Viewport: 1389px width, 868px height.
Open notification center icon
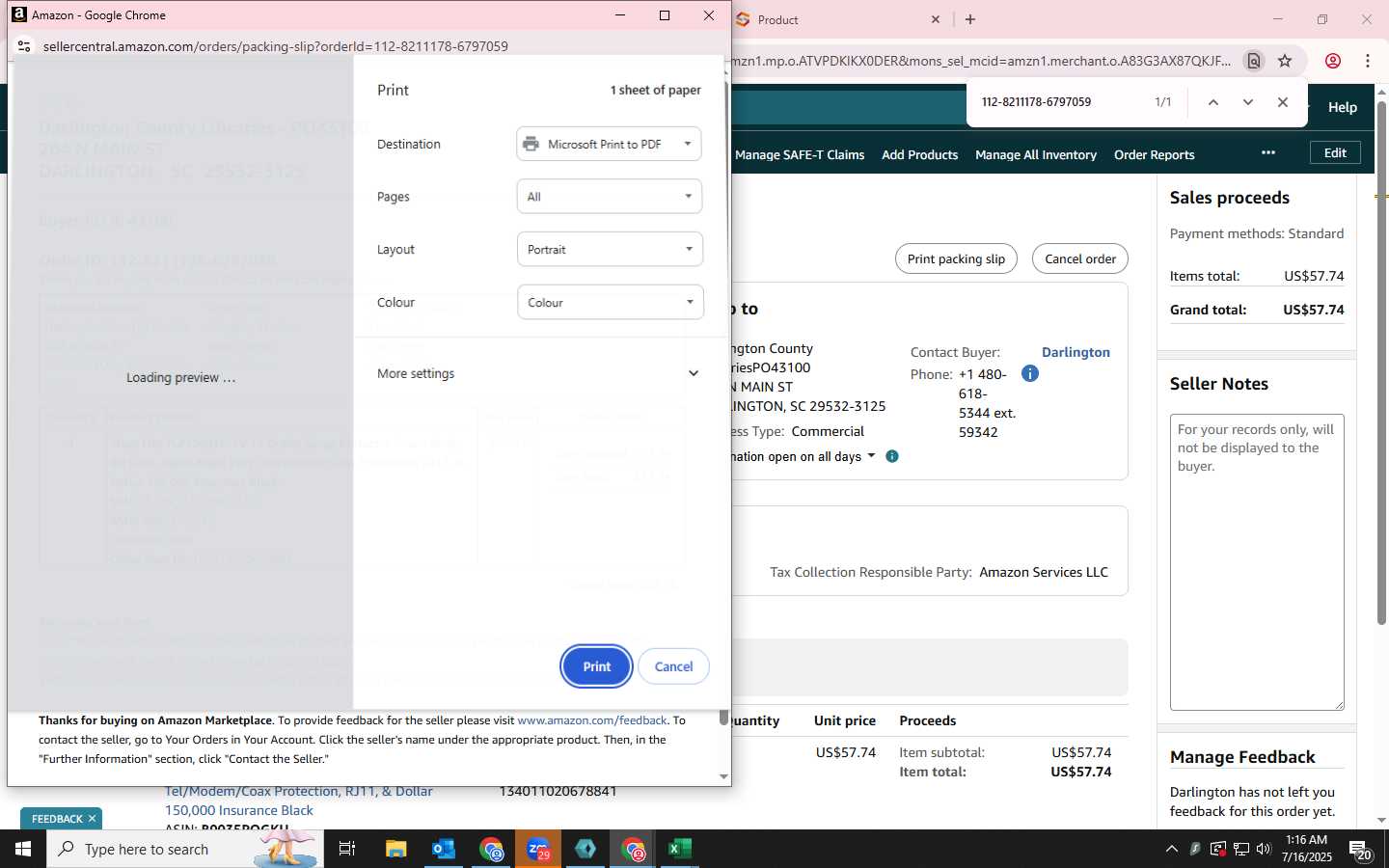pos(1360,851)
